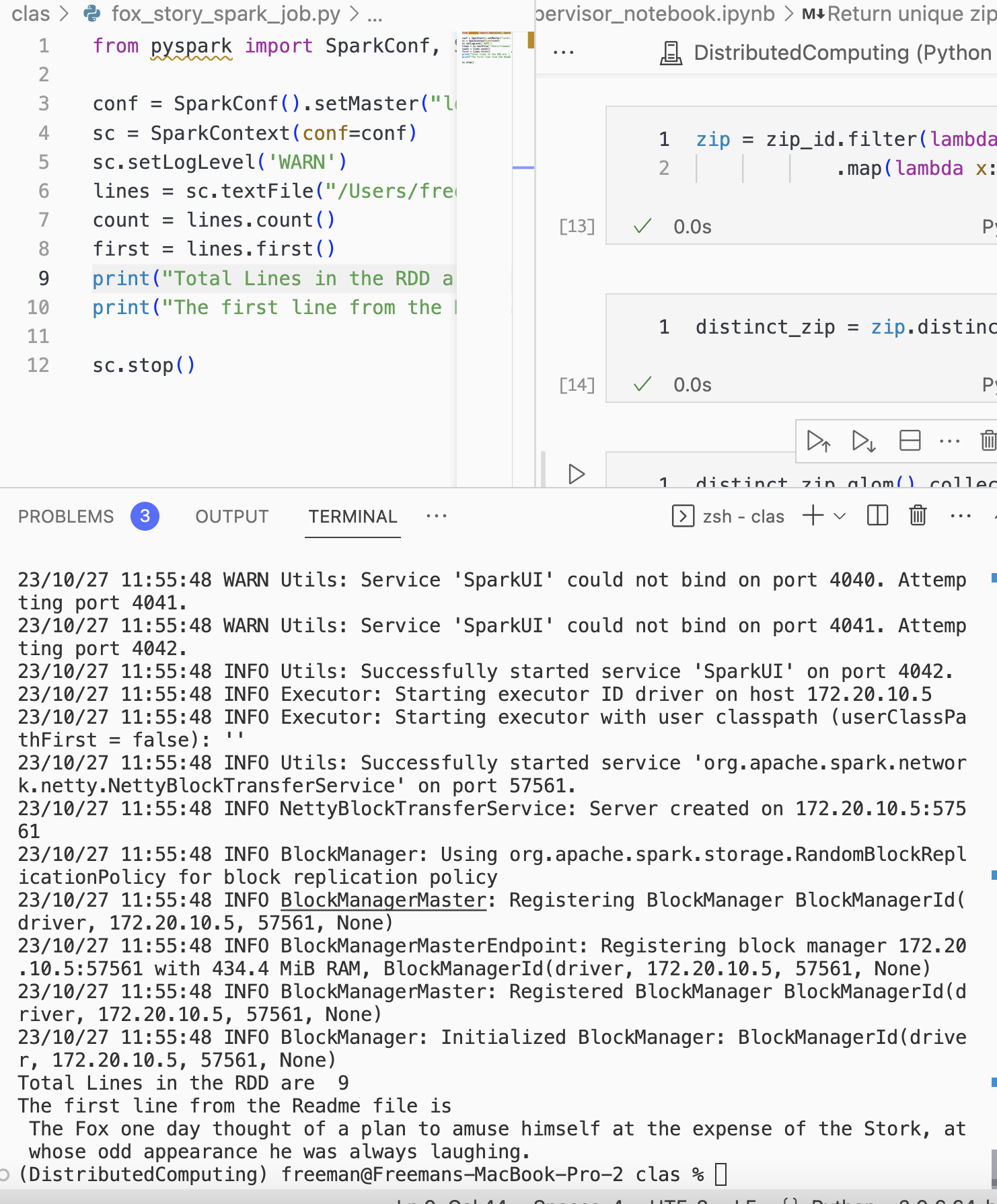Delete the notebook cell with the trash icon
Screen dimensions: 997x1204
(987, 441)
